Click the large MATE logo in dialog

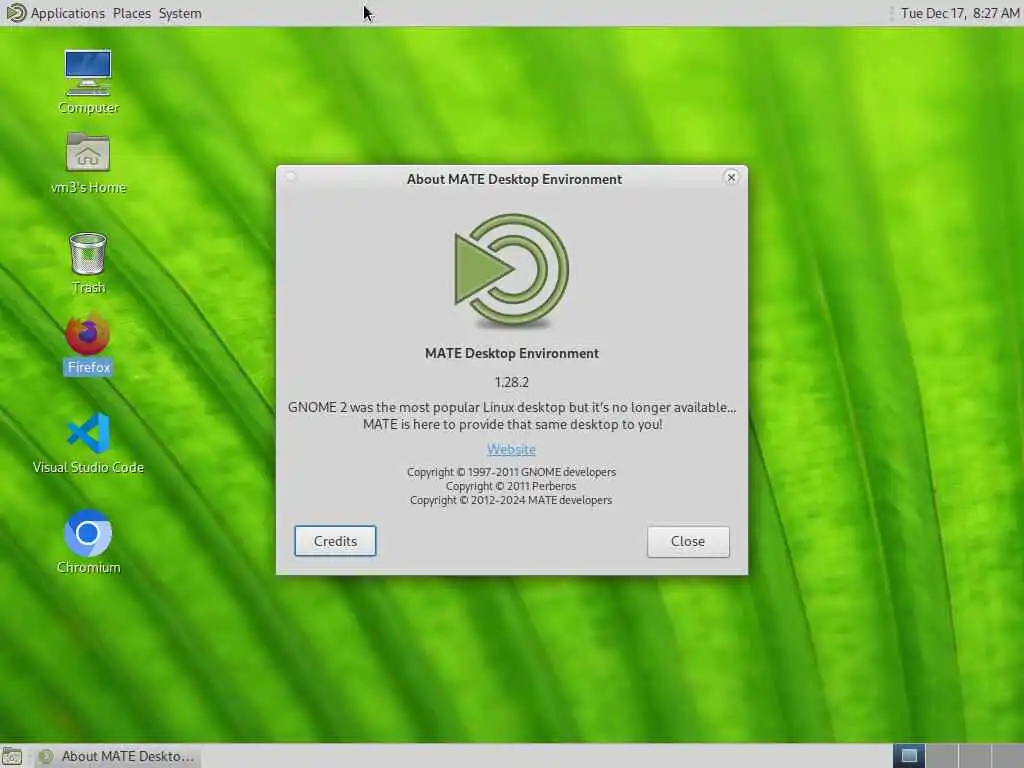pyautogui.click(x=511, y=270)
